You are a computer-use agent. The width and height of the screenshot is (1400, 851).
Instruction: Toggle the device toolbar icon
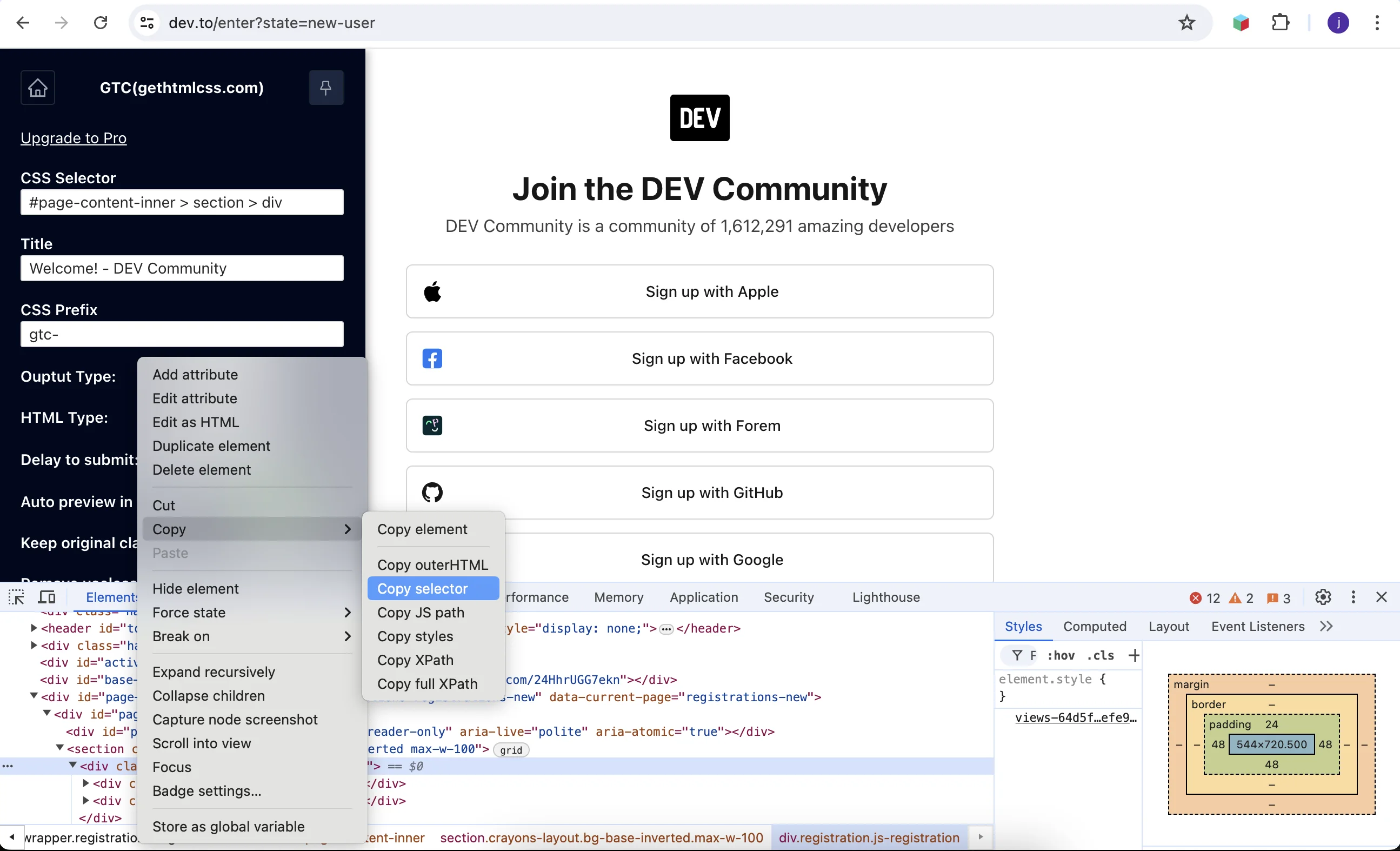tap(46, 597)
